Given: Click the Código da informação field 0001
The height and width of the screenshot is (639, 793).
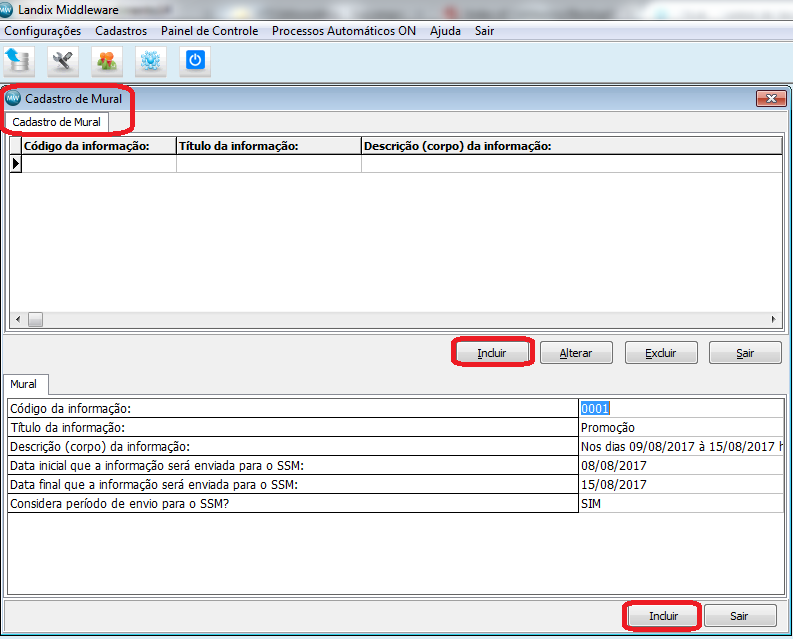Looking at the screenshot, I should pos(681,408).
